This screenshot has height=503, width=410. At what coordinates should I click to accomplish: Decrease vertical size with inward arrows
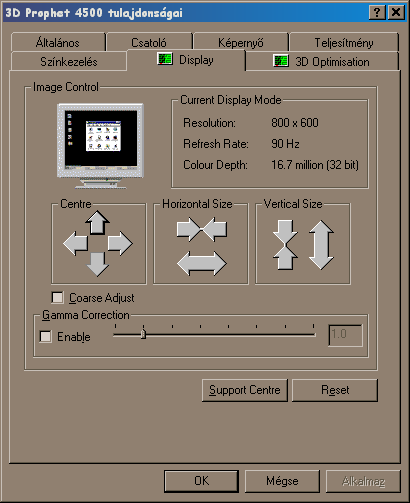pos(285,245)
